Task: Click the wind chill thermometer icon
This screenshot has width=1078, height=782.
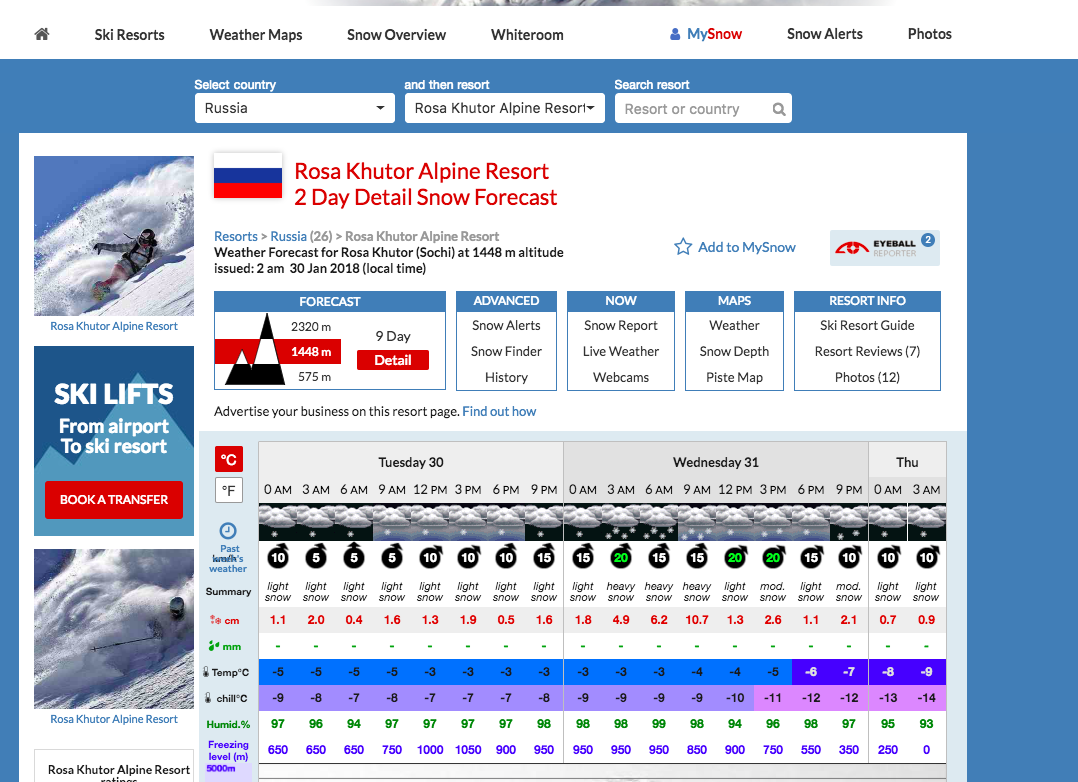Action: 208,698
